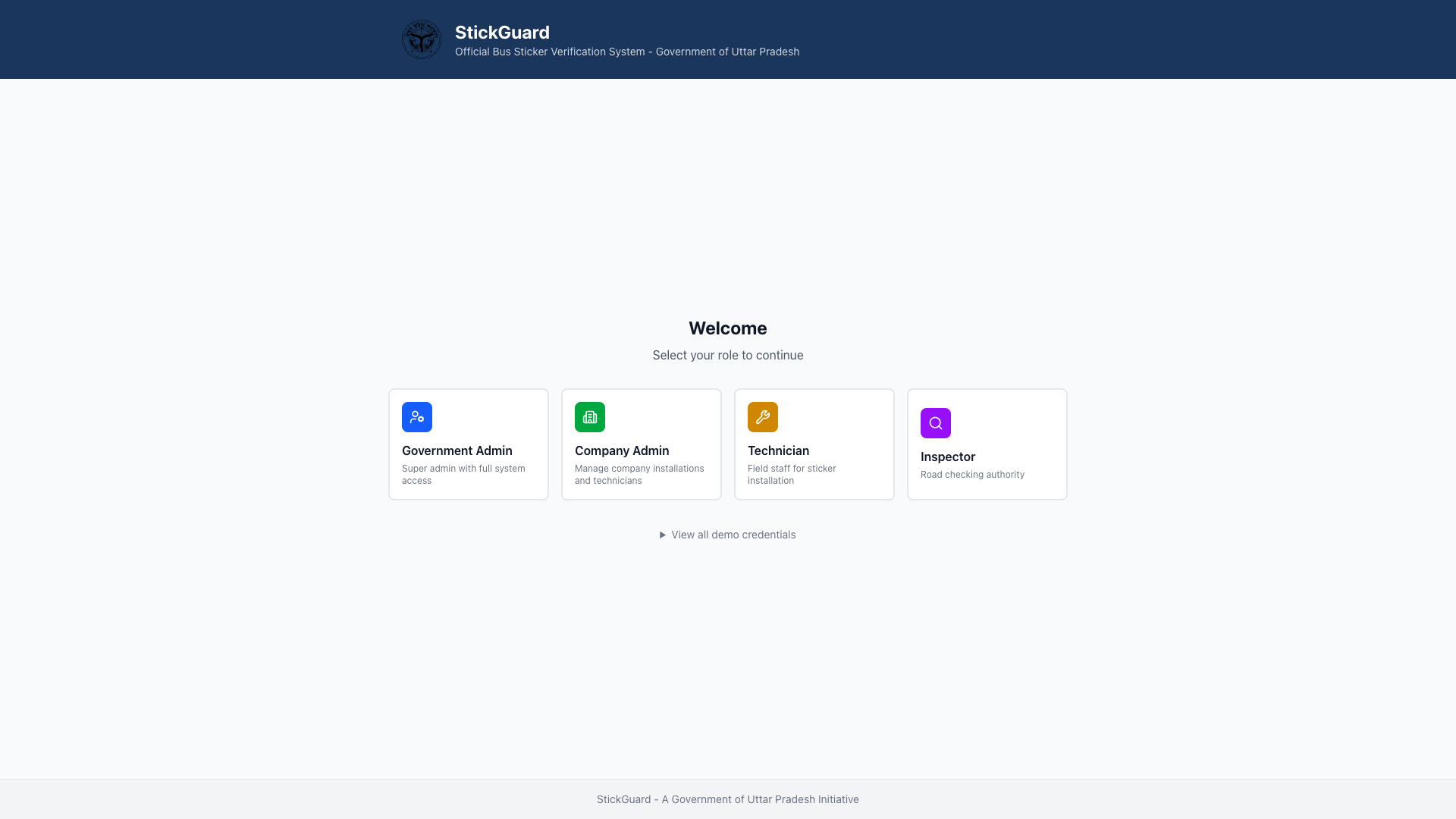Click the footer Government of Uttar Pradesh text
1456x819 pixels.
(727, 799)
